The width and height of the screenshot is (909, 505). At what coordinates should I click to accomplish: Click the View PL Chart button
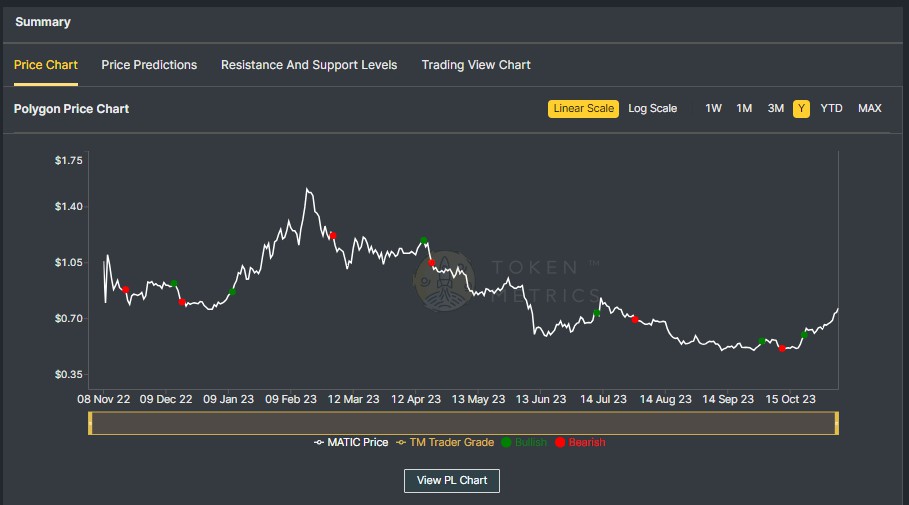pyautogui.click(x=452, y=481)
